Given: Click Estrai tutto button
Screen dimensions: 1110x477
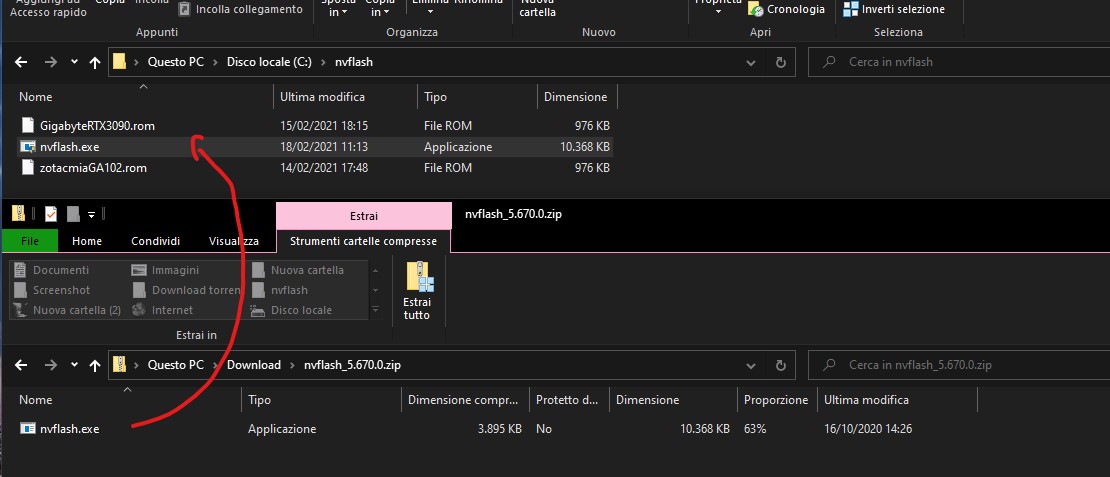Looking at the screenshot, I should point(417,292).
